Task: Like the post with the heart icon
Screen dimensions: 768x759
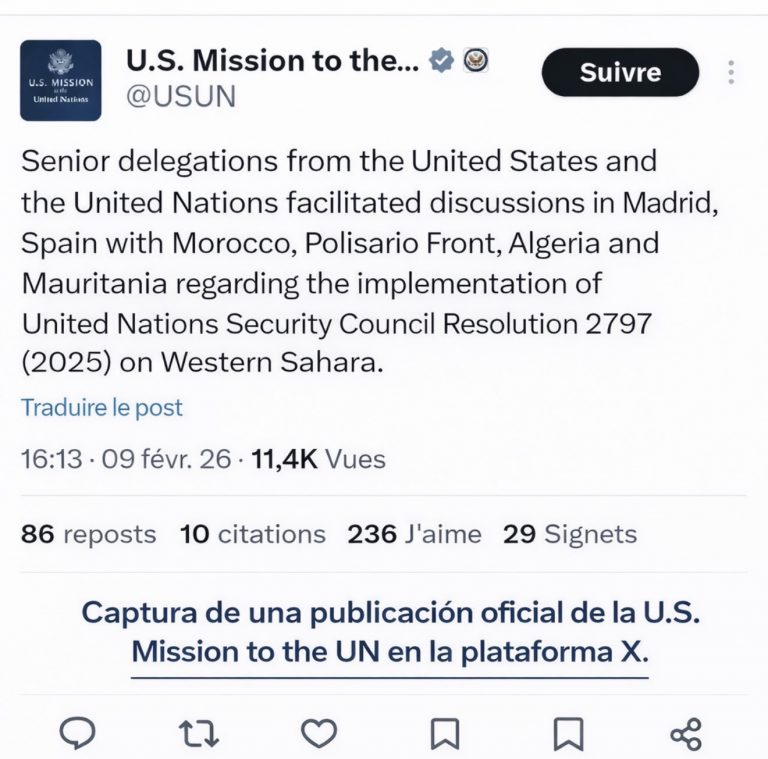Action: tap(319, 734)
